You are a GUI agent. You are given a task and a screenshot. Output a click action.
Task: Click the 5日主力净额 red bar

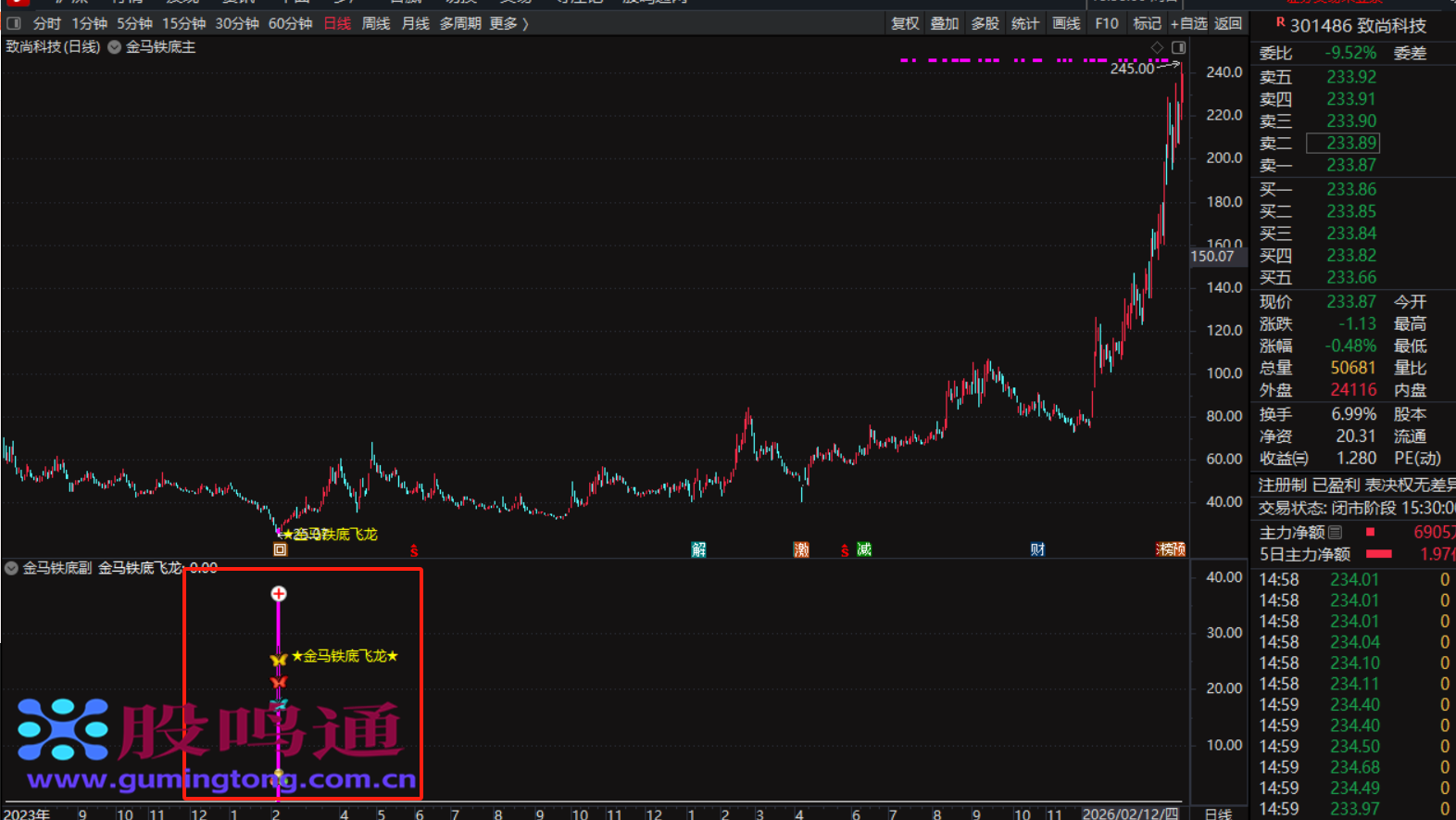(x=1379, y=554)
